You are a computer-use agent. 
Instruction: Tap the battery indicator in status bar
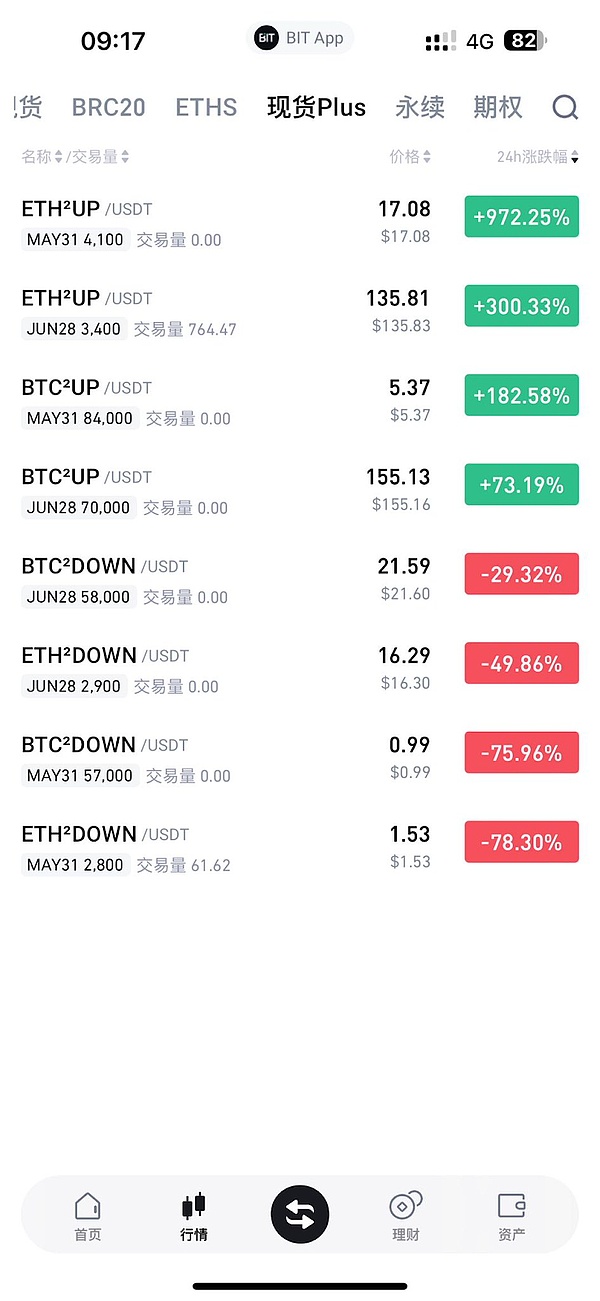pyautogui.click(x=526, y=41)
